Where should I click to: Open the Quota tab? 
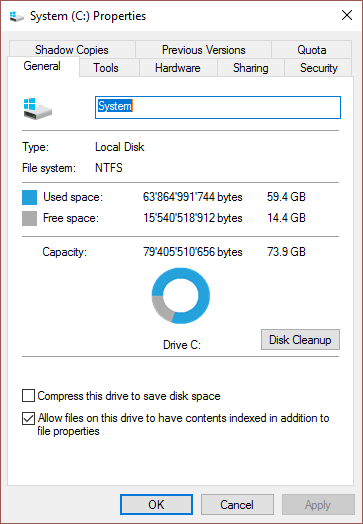click(x=312, y=50)
